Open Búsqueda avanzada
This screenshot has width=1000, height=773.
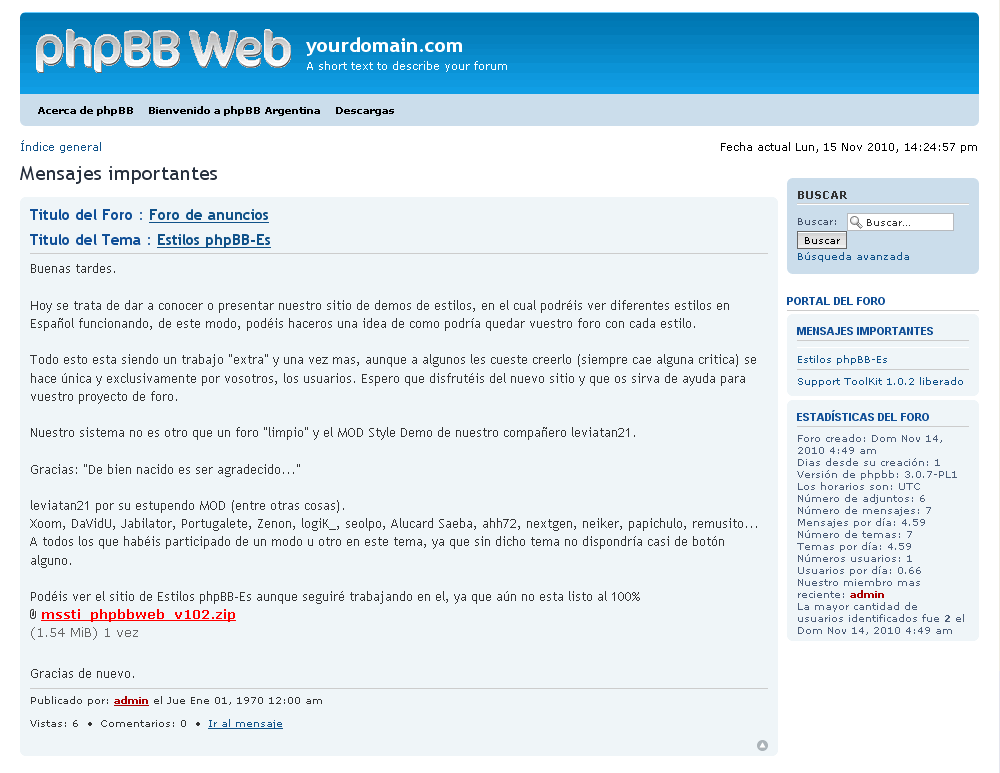click(x=853, y=256)
